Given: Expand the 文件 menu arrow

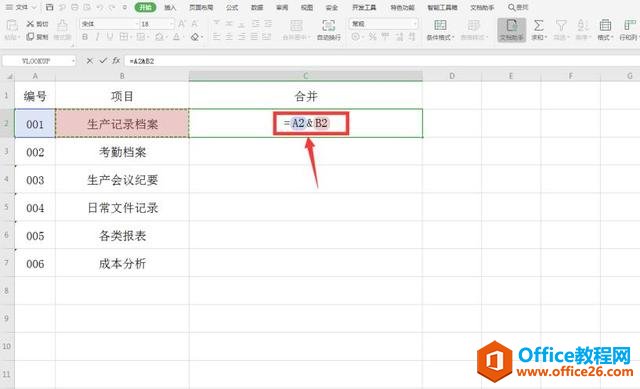Looking at the screenshot, I should coord(34,7).
